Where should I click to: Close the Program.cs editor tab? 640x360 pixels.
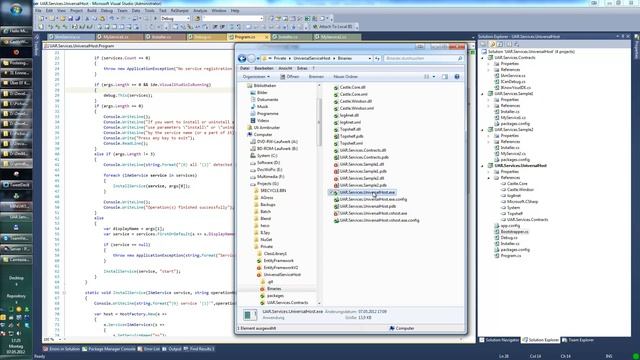coord(267,37)
